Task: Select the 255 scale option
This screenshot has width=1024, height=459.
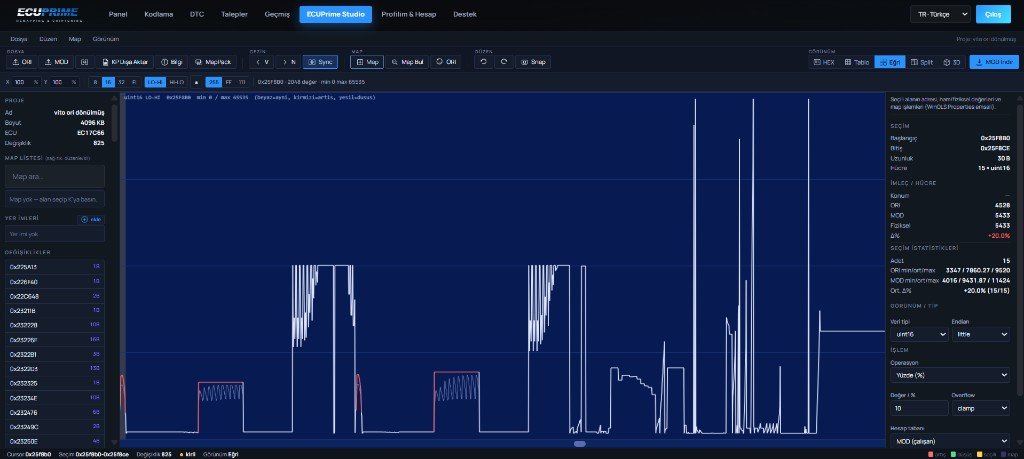Action: [213, 82]
